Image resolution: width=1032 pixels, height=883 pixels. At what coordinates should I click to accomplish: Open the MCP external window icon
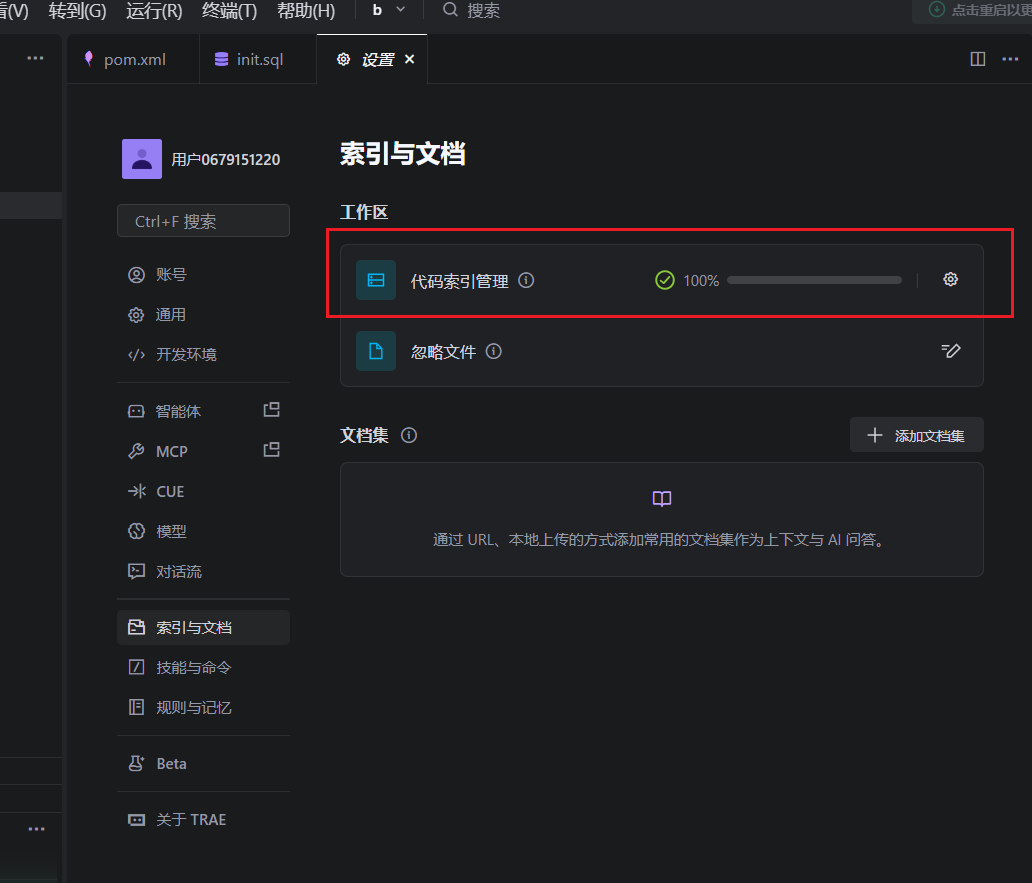[x=272, y=450]
